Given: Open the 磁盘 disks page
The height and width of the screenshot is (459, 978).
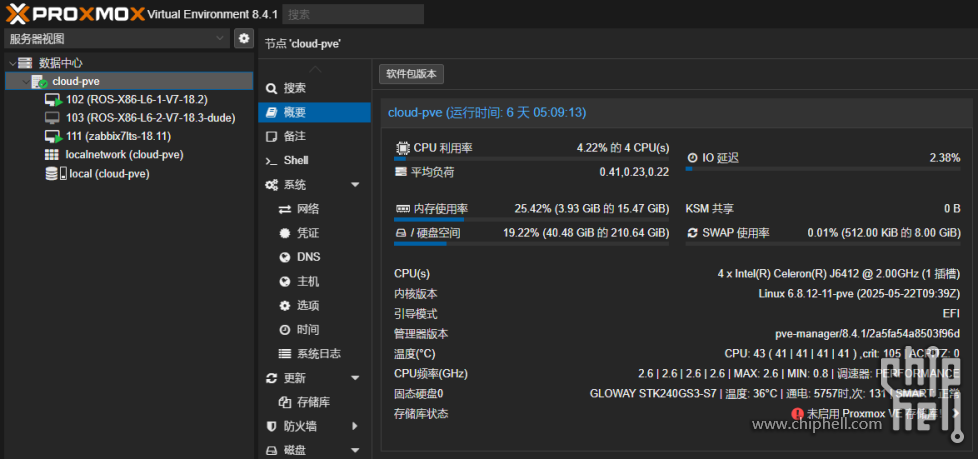Looking at the screenshot, I should click(x=314, y=450).
